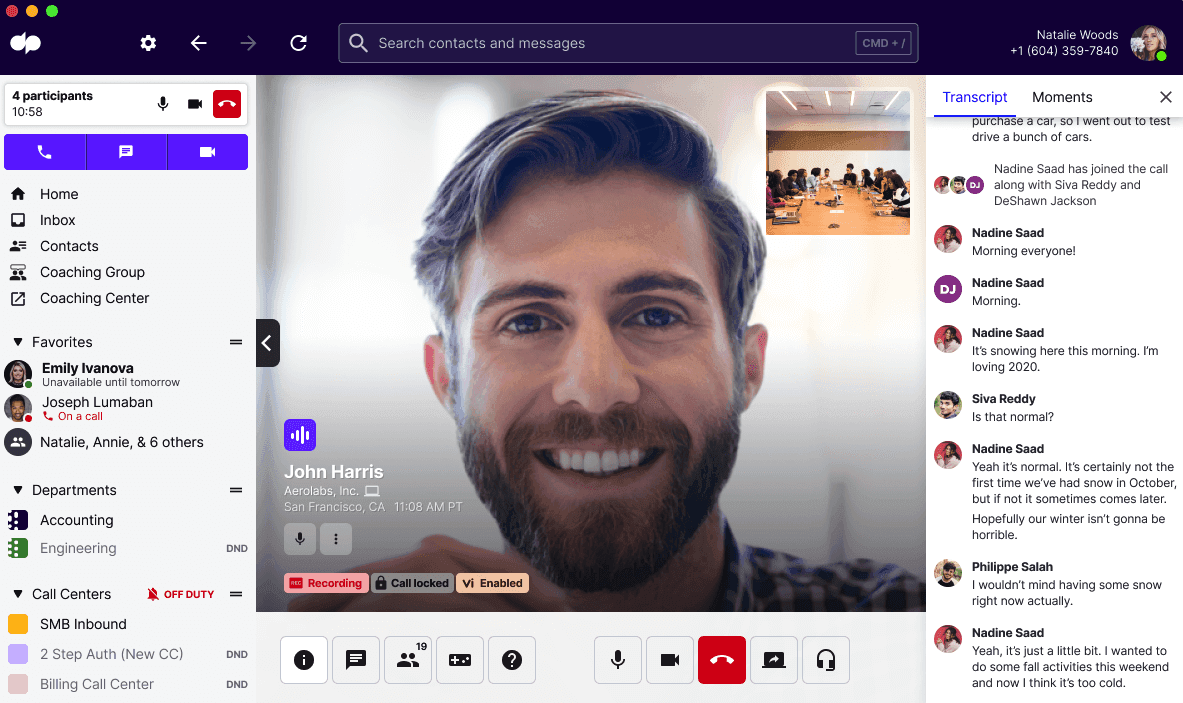Mute microphone in bottom call controls
This screenshot has width=1183, height=703.
coord(618,660)
